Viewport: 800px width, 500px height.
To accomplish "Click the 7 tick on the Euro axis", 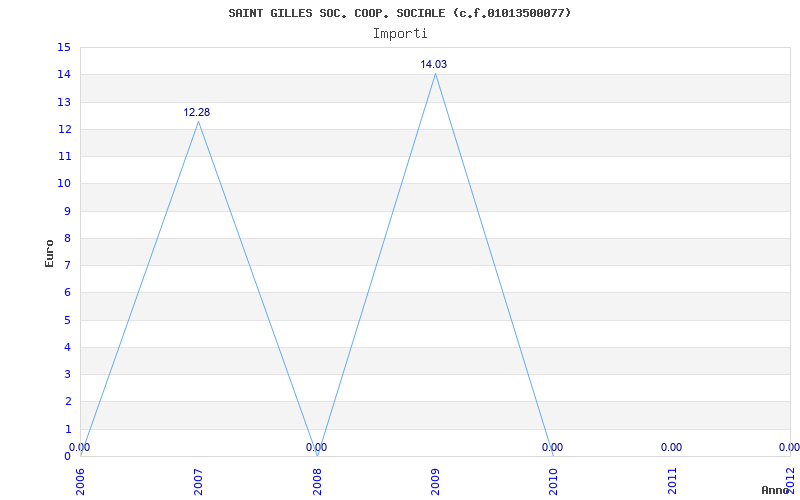I will tap(67, 265).
